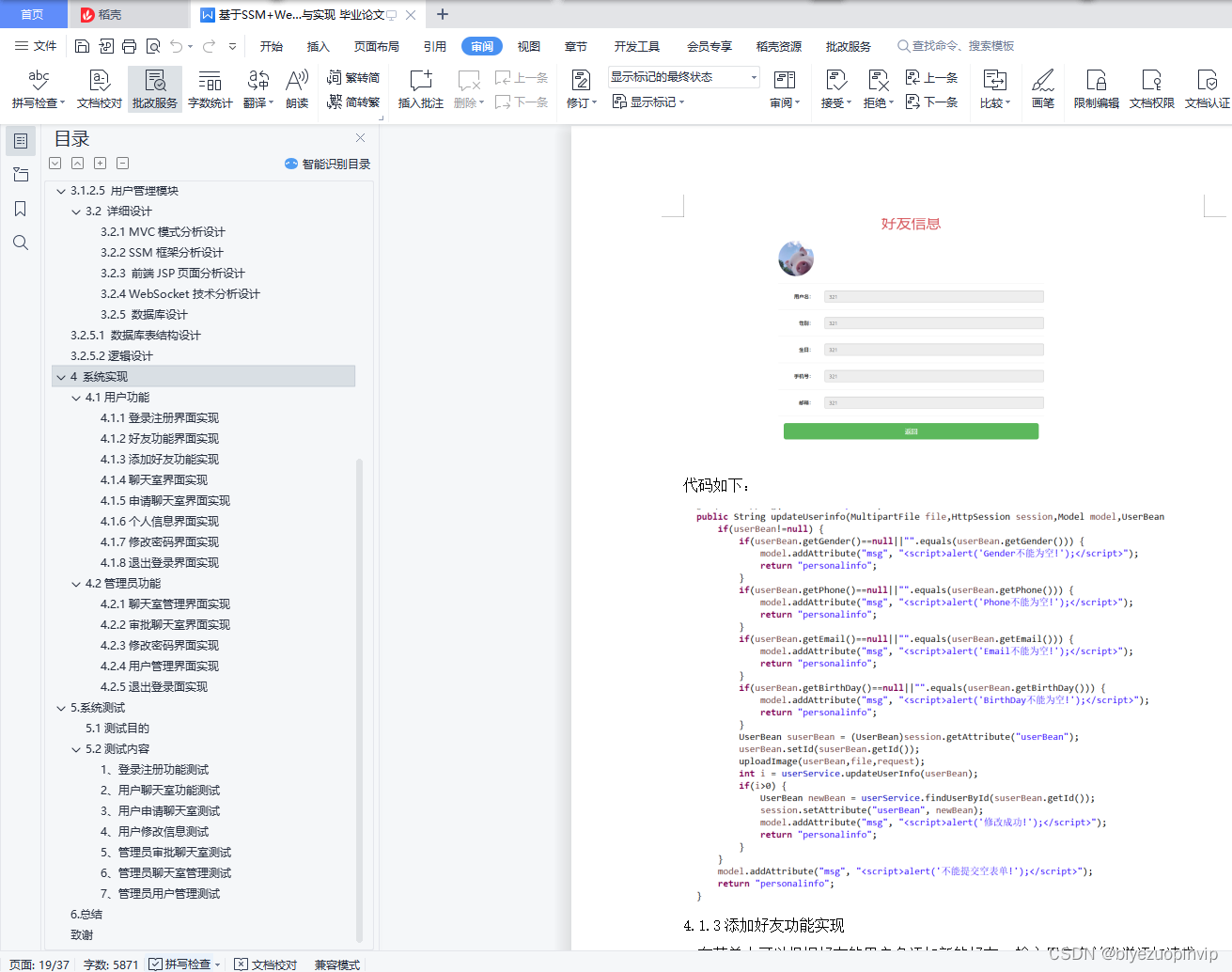Open the 文件 menu
This screenshot has height=972, width=1232.
click(x=36, y=46)
